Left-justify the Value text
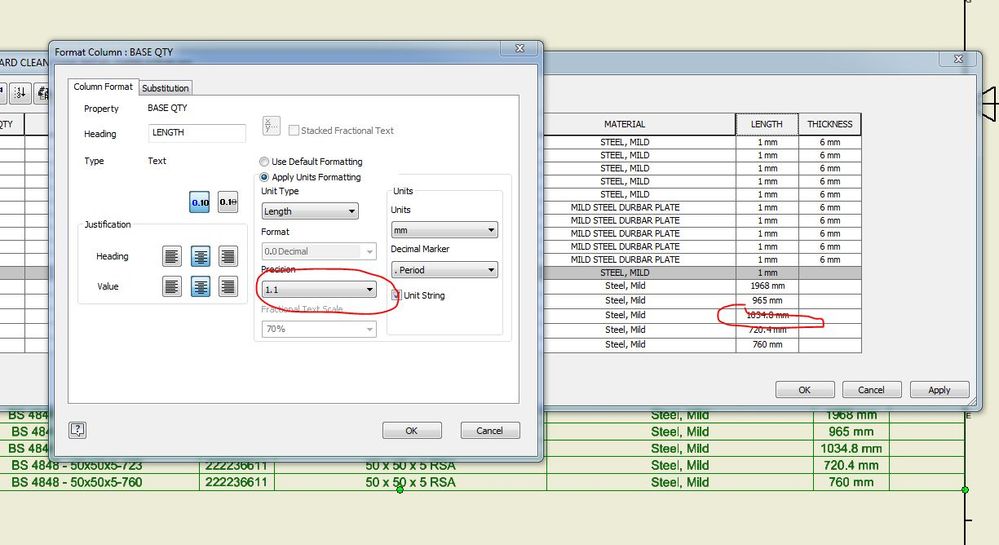 171,286
